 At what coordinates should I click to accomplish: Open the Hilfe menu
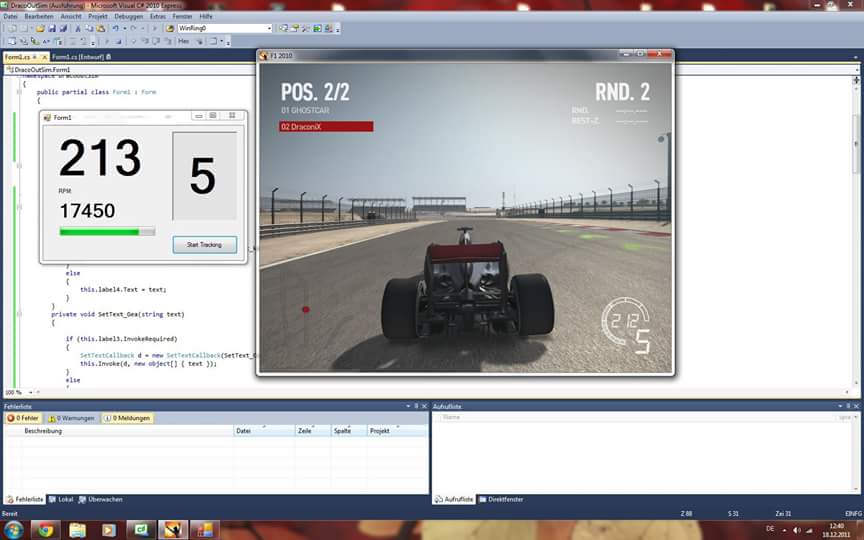point(206,17)
